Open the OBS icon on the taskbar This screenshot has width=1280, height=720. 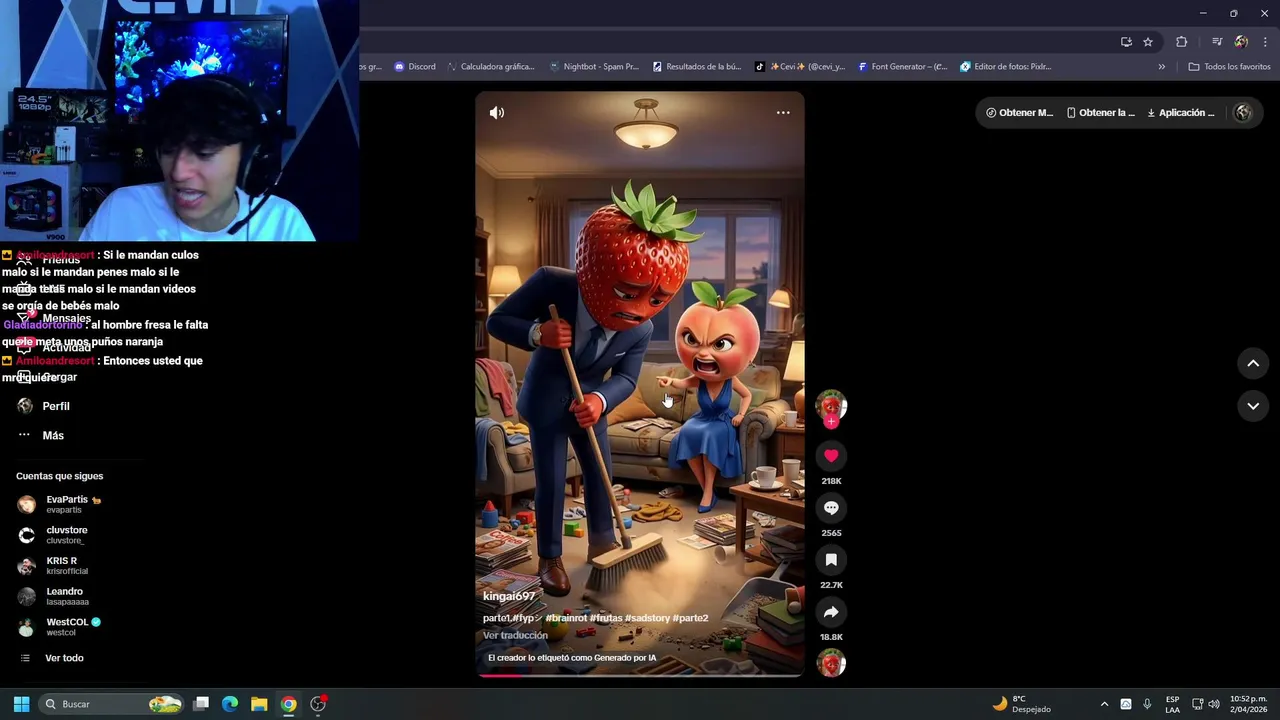click(x=319, y=704)
